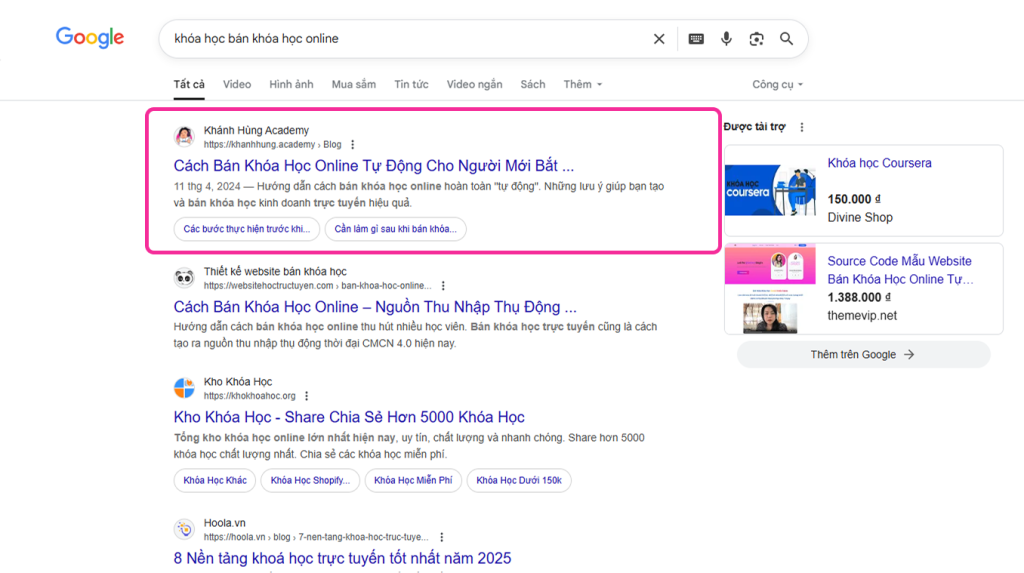
Task: Click the Hoola.vn site favicon
Action: point(184,529)
